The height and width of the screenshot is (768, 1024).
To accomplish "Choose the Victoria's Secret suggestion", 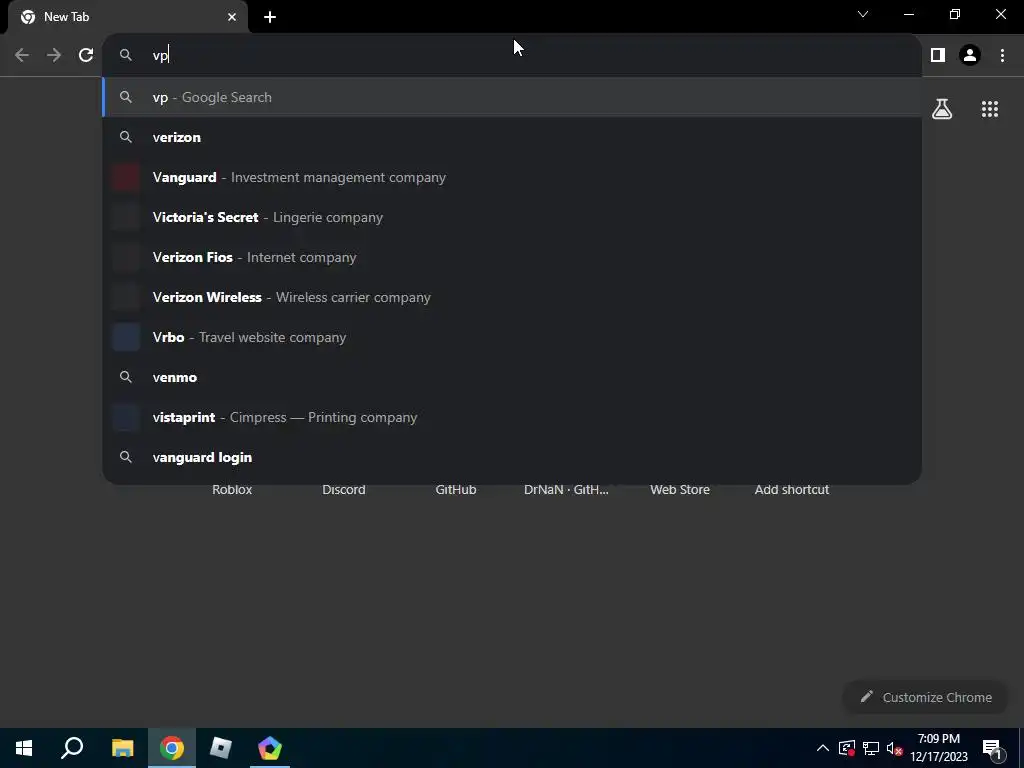I will [512, 217].
